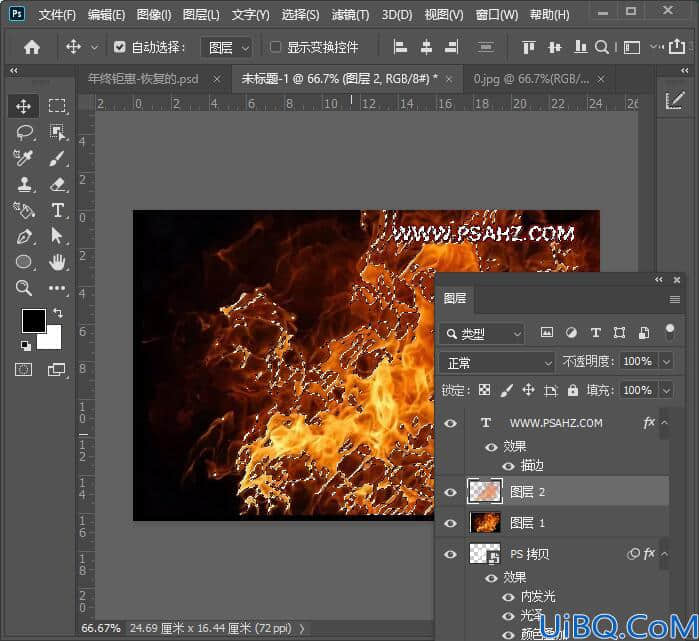Select the Hand tool

coord(57,262)
